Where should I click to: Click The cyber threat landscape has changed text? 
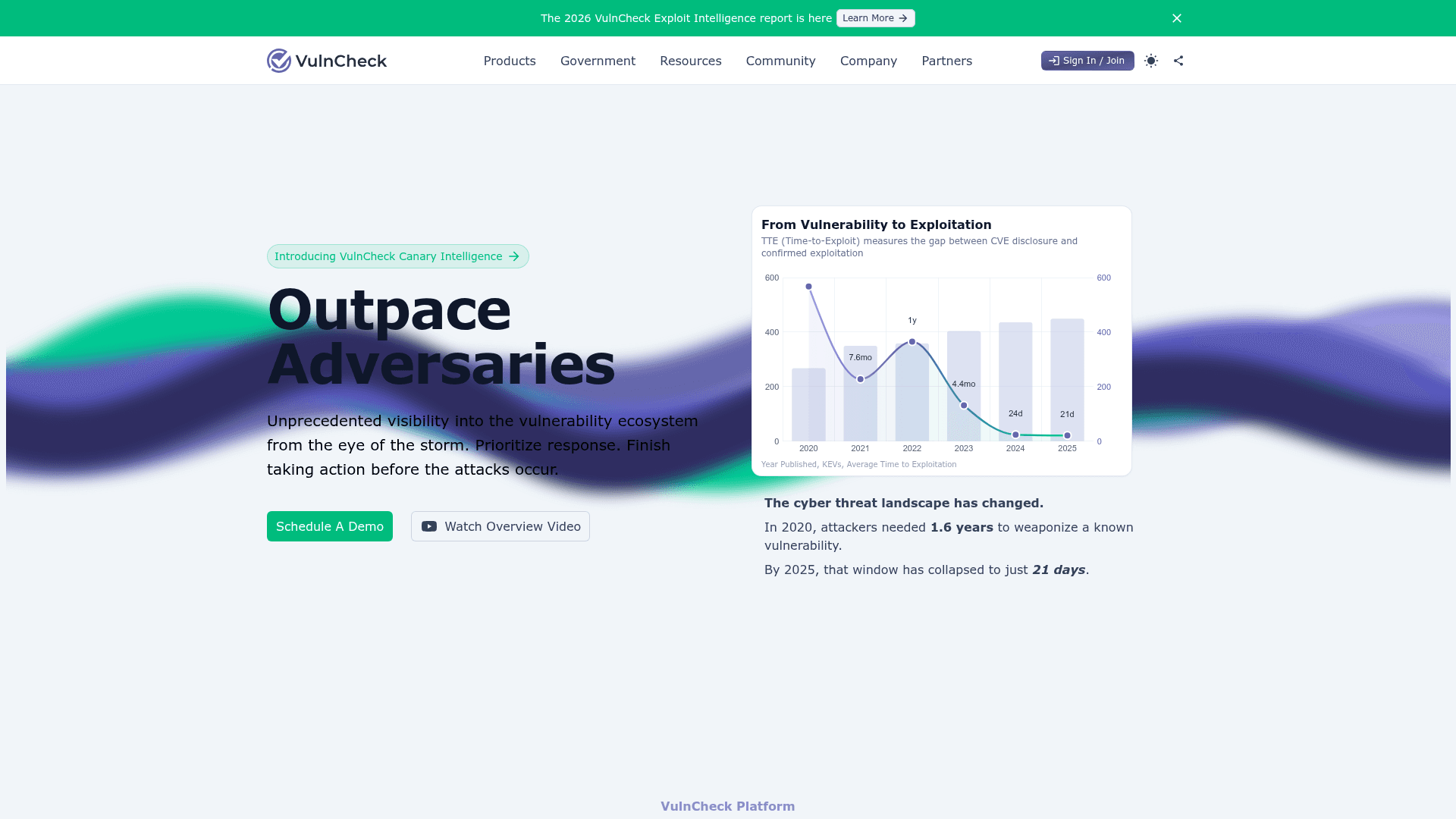click(904, 503)
